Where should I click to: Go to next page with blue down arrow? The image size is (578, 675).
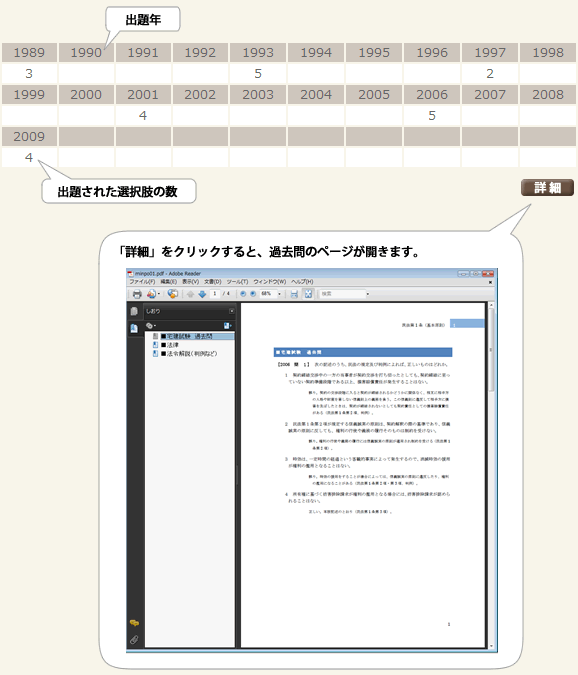202,294
